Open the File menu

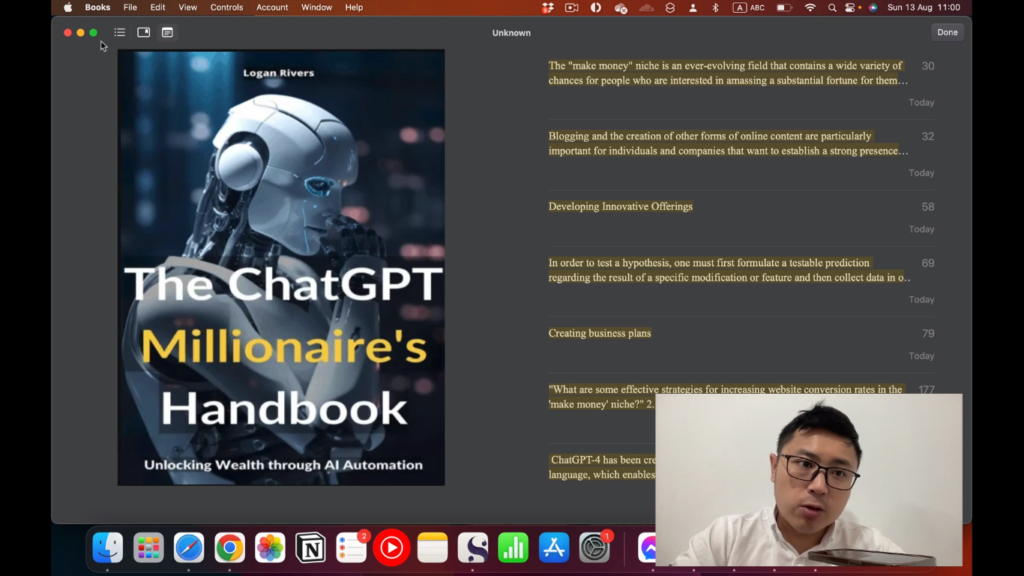130,7
